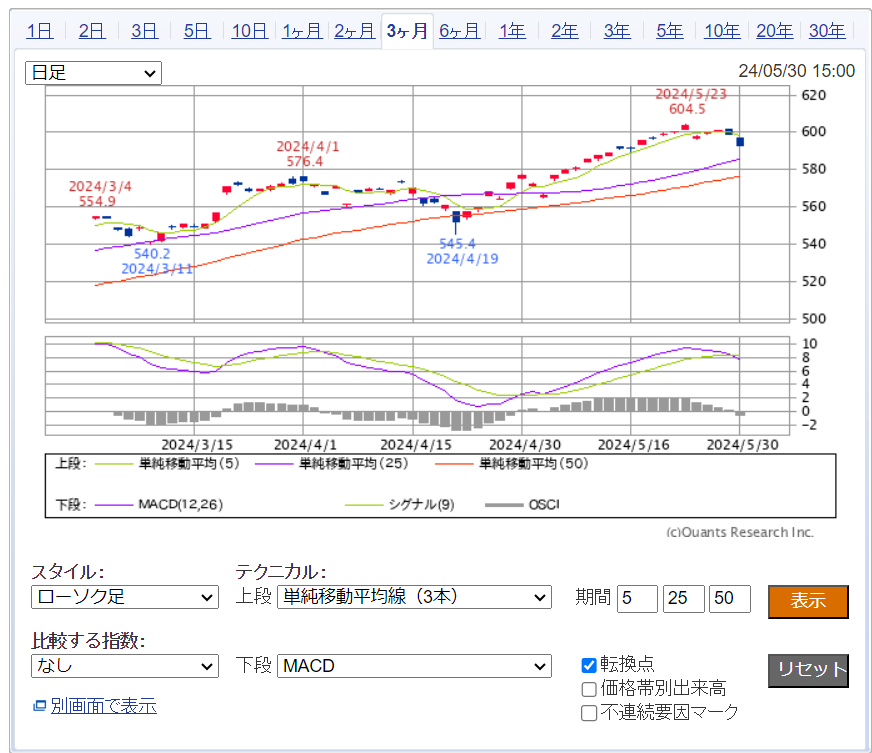
Task: Show the 30年 long-term chart tab
Action: coord(826,31)
